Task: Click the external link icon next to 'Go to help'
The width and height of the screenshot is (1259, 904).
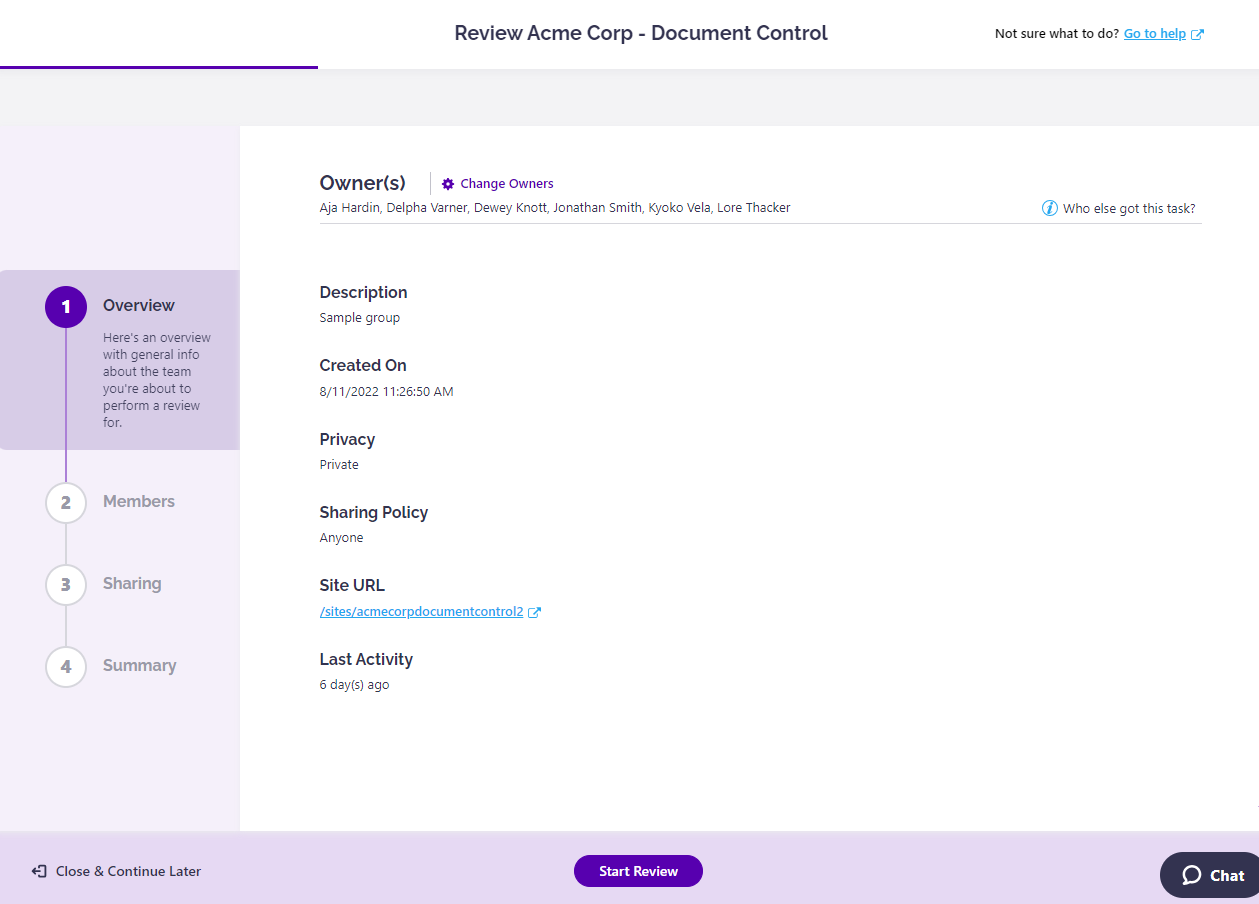Action: tap(1196, 33)
